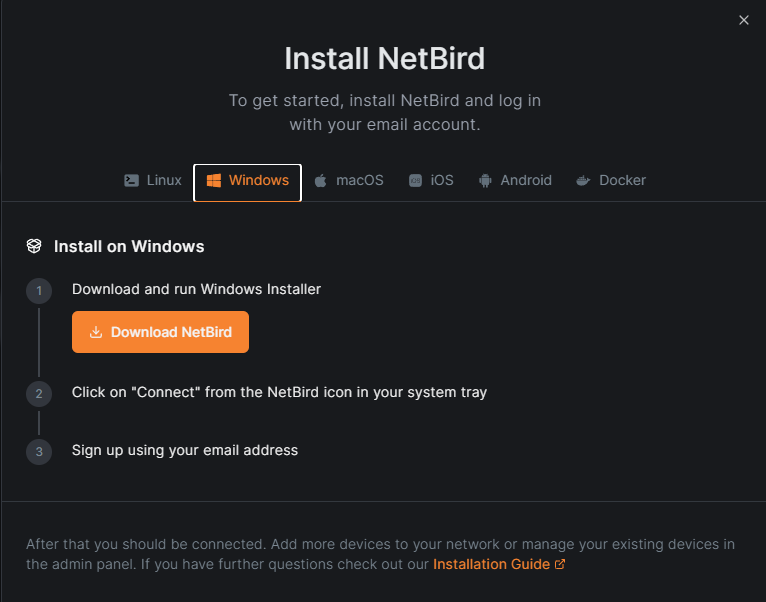Click the external link icon after Installation Guide
The image size is (766, 602).
(x=560, y=564)
